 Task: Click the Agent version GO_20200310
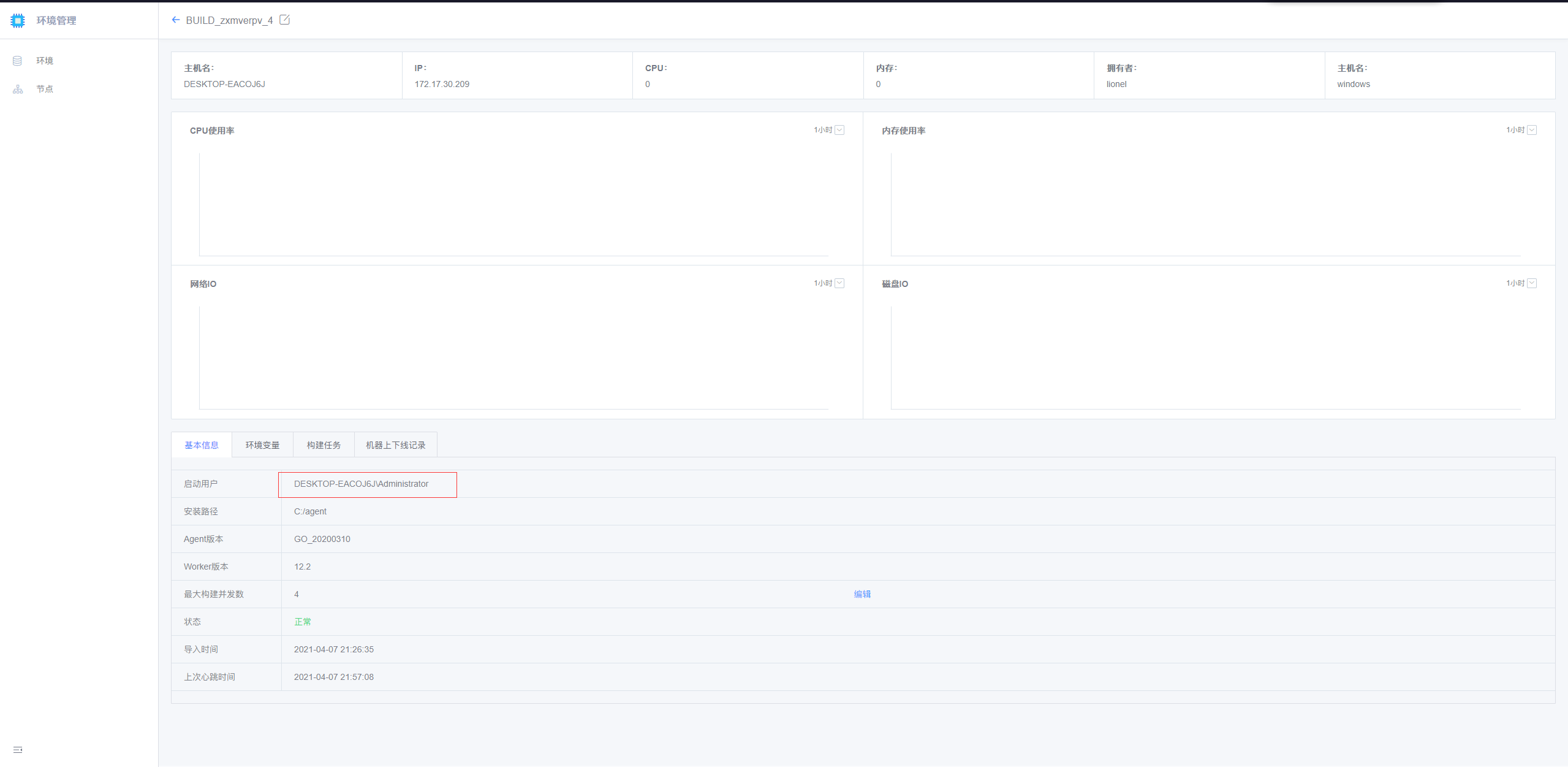point(322,539)
